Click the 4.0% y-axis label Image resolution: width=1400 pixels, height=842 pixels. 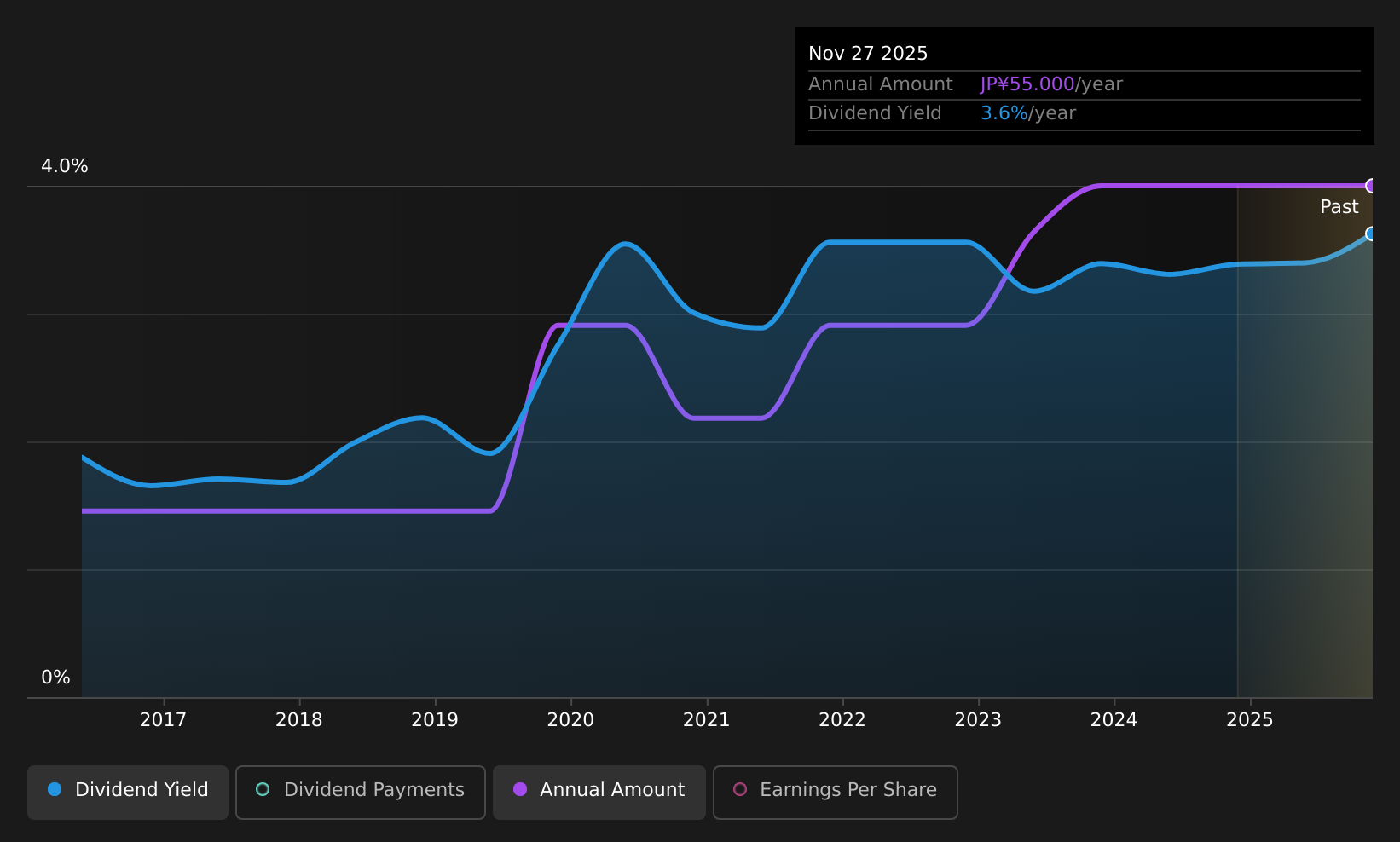pyautogui.click(x=65, y=166)
